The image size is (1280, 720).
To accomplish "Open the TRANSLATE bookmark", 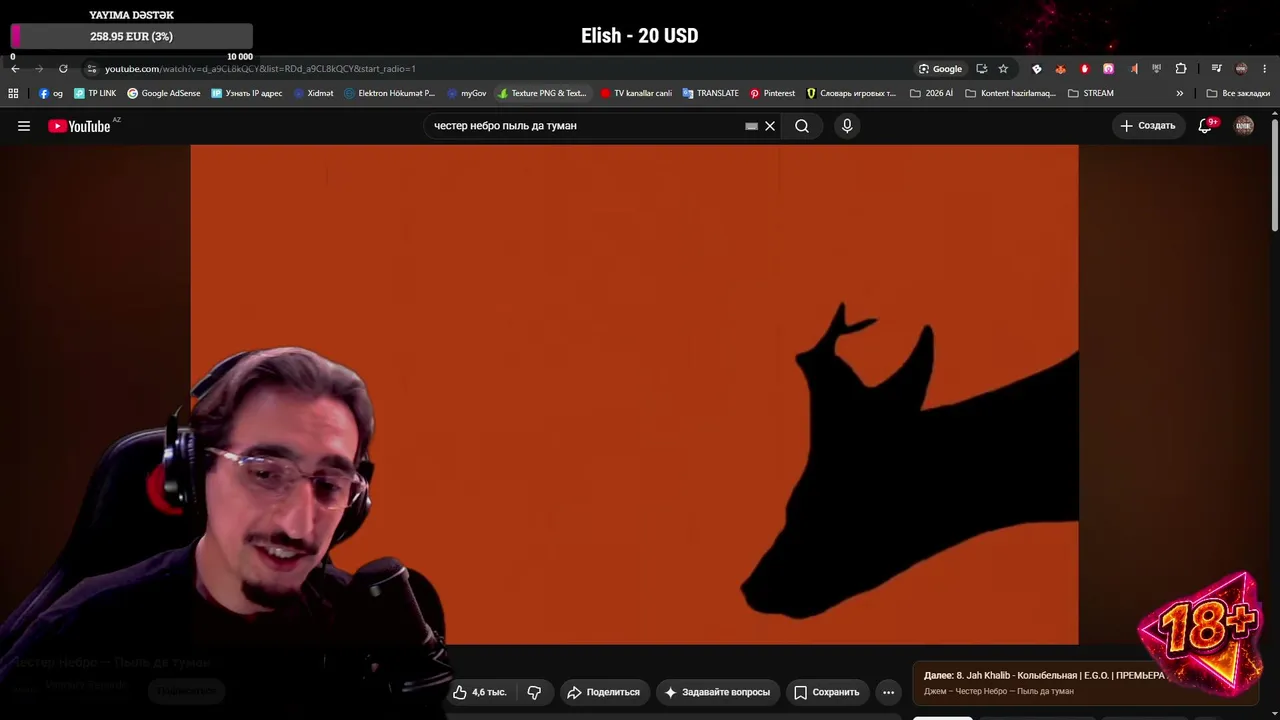I will click(711, 93).
